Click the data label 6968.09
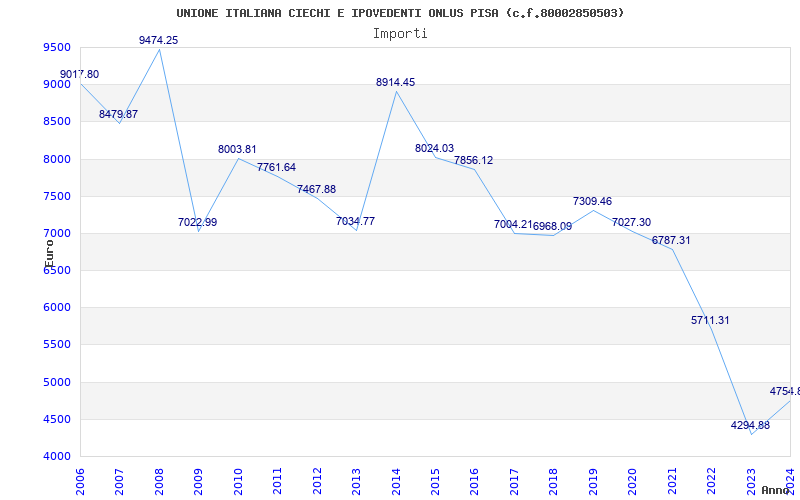Viewport: 800px width, 500px height. (553, 227)
